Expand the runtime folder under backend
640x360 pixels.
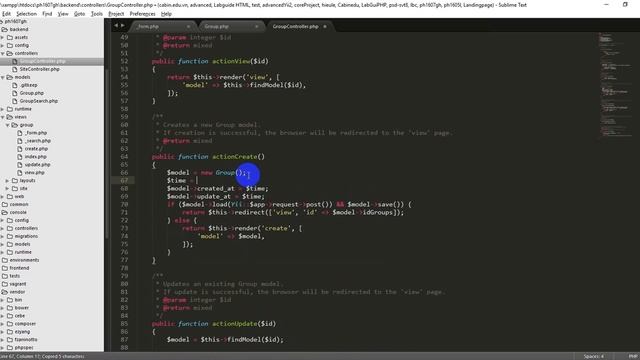3,109
